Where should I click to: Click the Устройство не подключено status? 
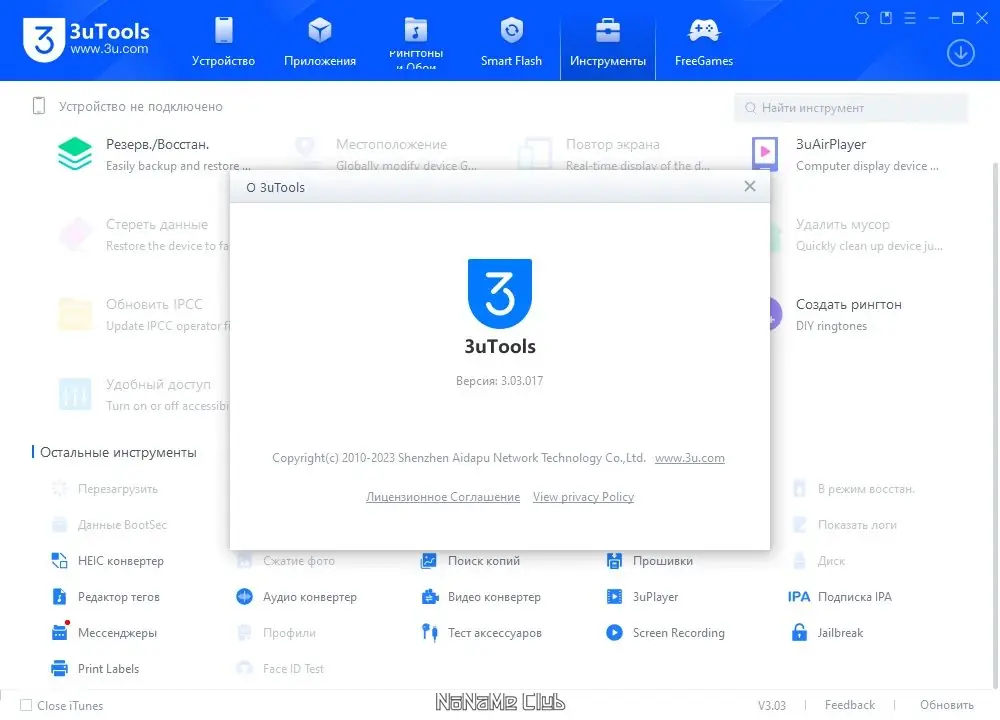[128, 107]
